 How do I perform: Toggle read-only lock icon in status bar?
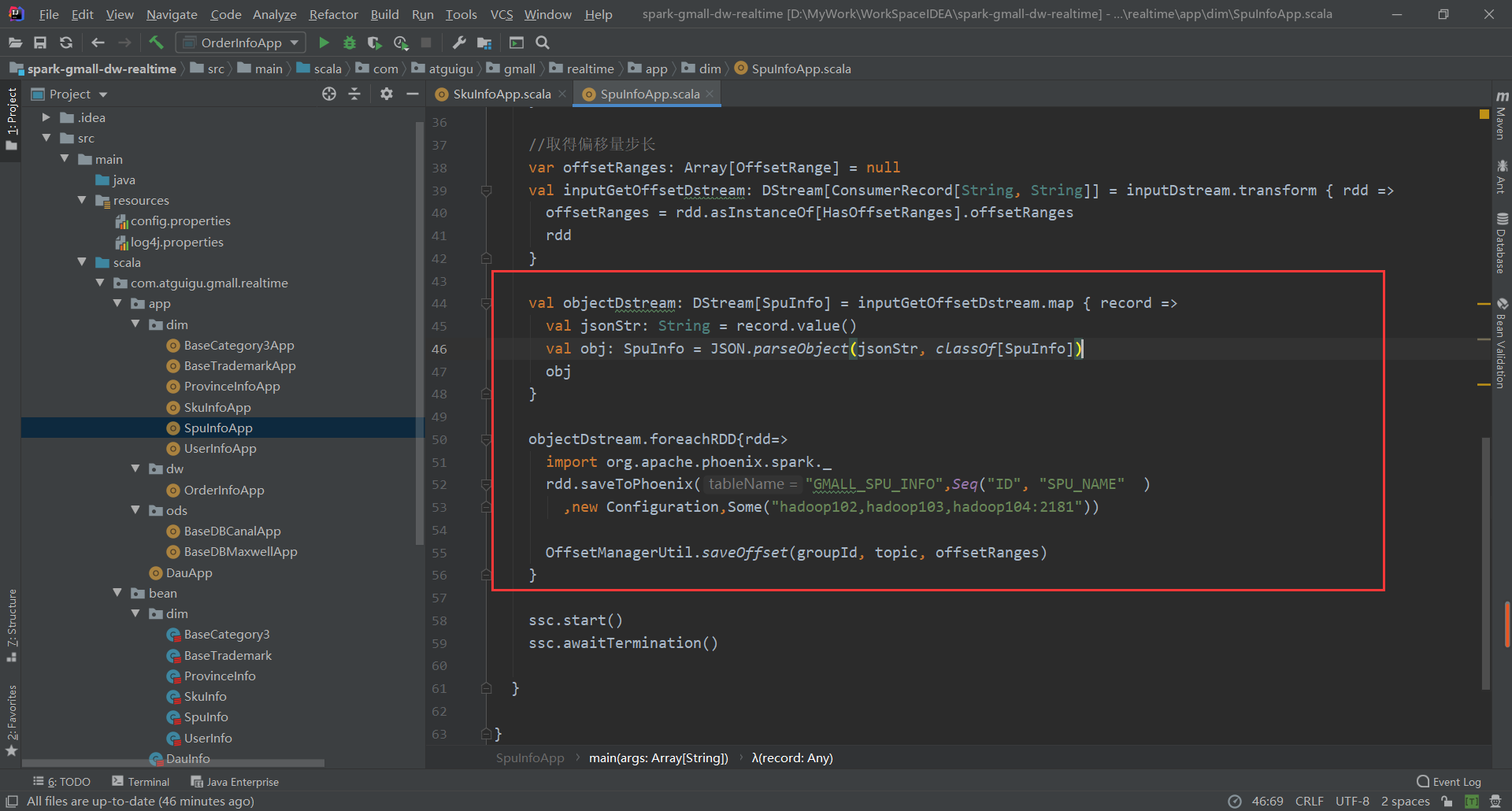[1447, 801]
